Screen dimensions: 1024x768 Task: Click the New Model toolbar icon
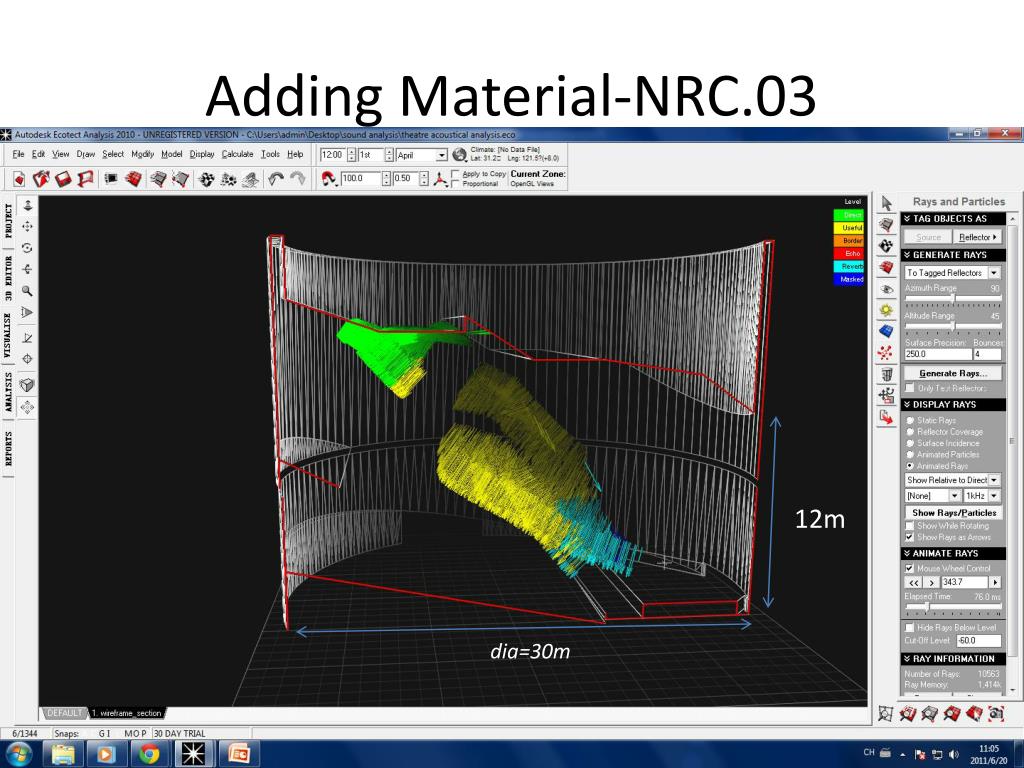pyautogui.click(x=19, y=179)
